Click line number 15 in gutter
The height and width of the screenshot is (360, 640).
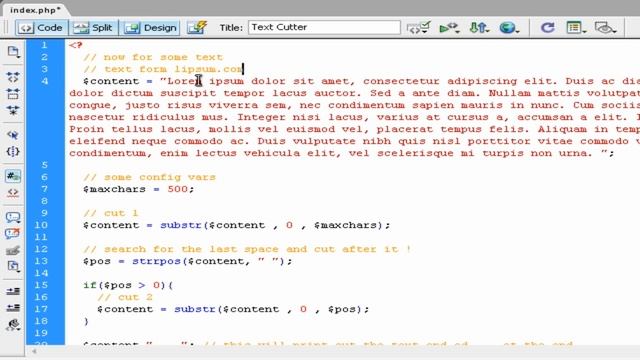point(41,285)
